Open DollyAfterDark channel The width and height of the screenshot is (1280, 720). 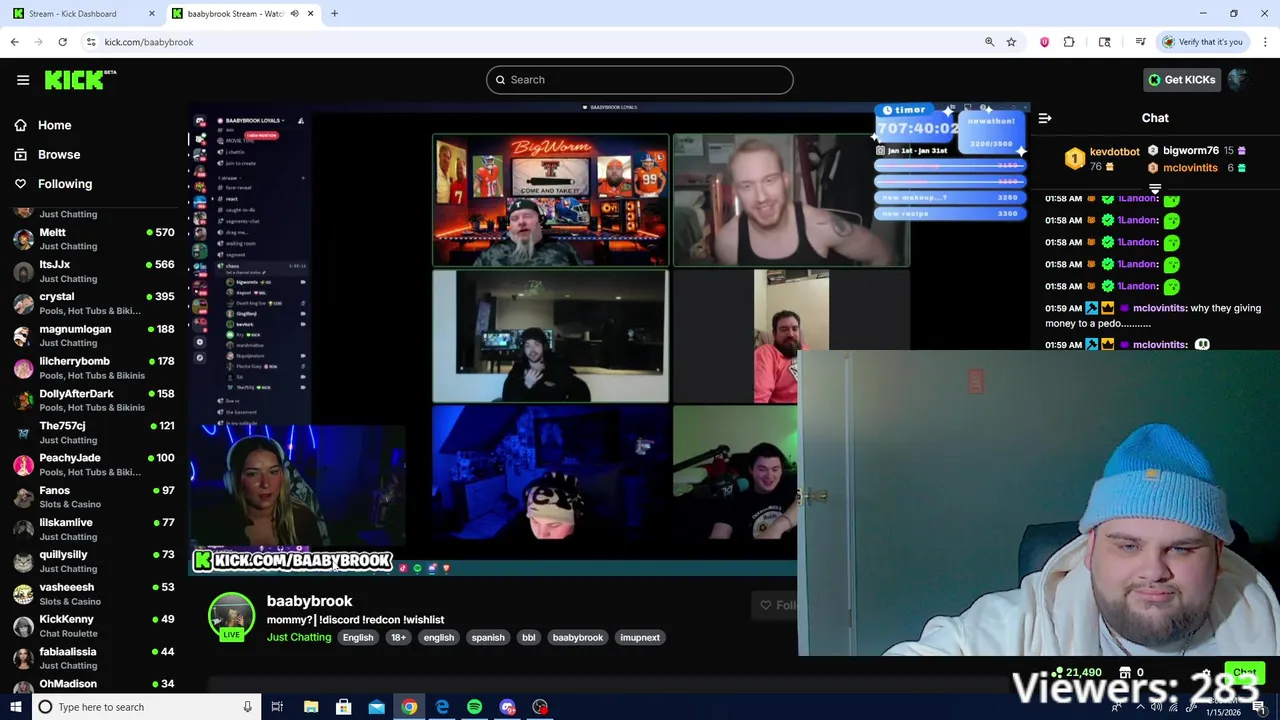tap(94, 400)
